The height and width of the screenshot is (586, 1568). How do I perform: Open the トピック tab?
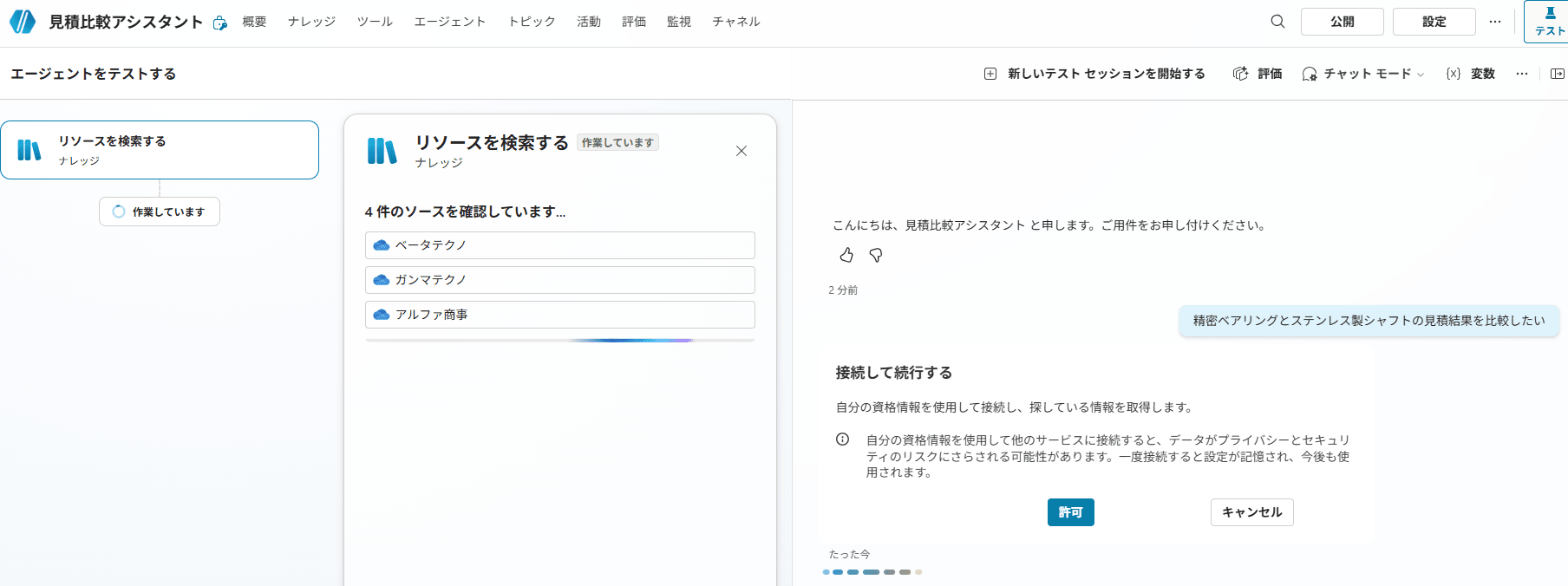click(532, 22)
